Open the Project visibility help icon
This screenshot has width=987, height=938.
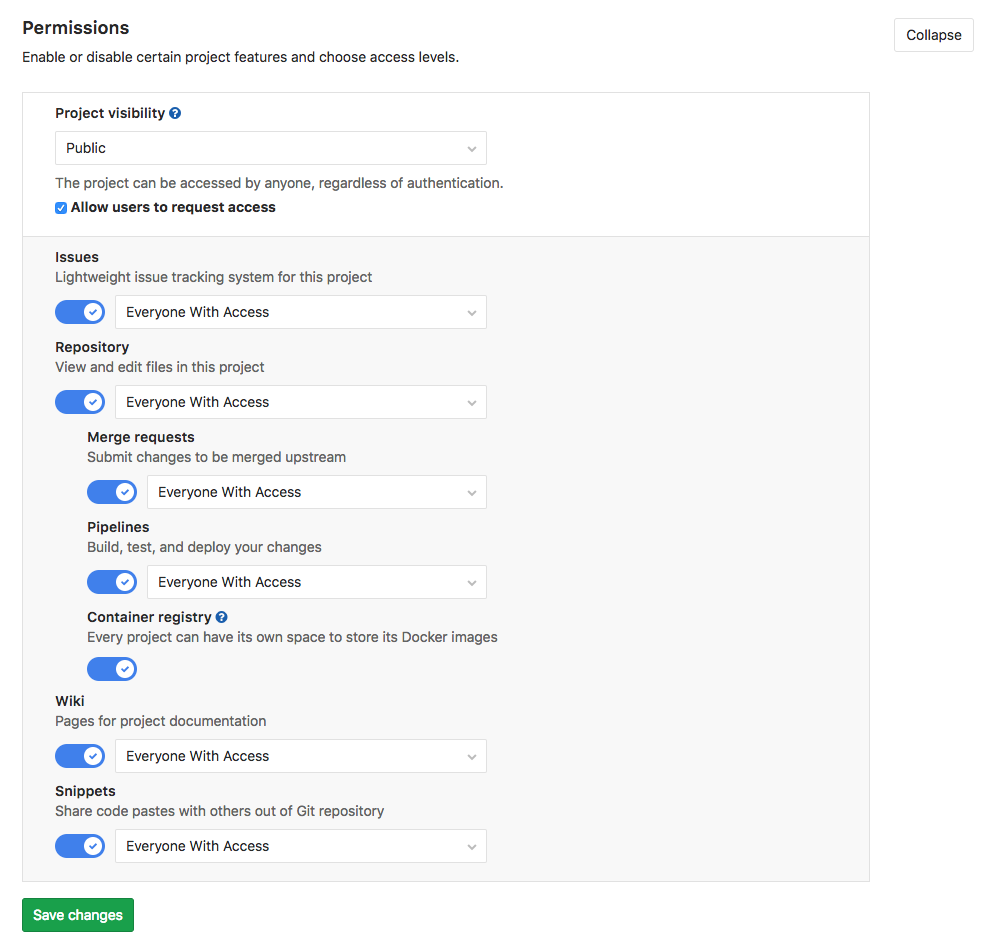tap(175, 113)
